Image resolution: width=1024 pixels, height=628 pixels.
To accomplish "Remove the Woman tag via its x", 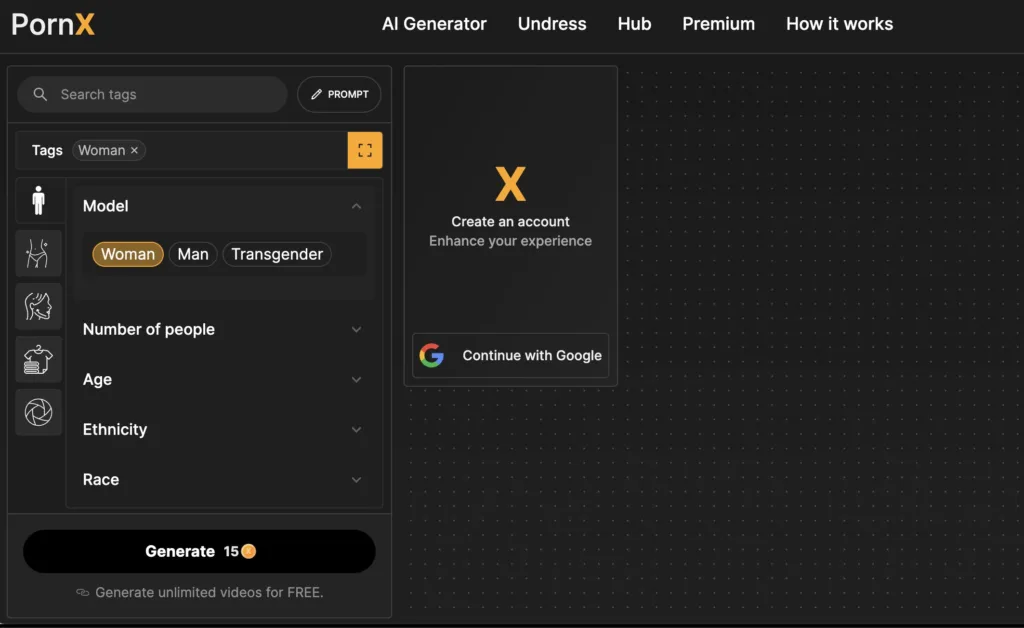I will [x=134, y=150].
